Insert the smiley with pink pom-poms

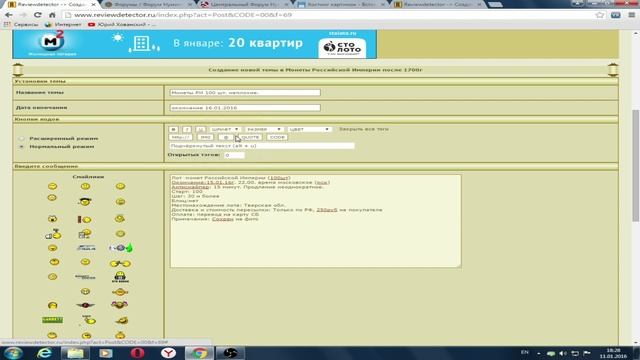coord(120,304)
